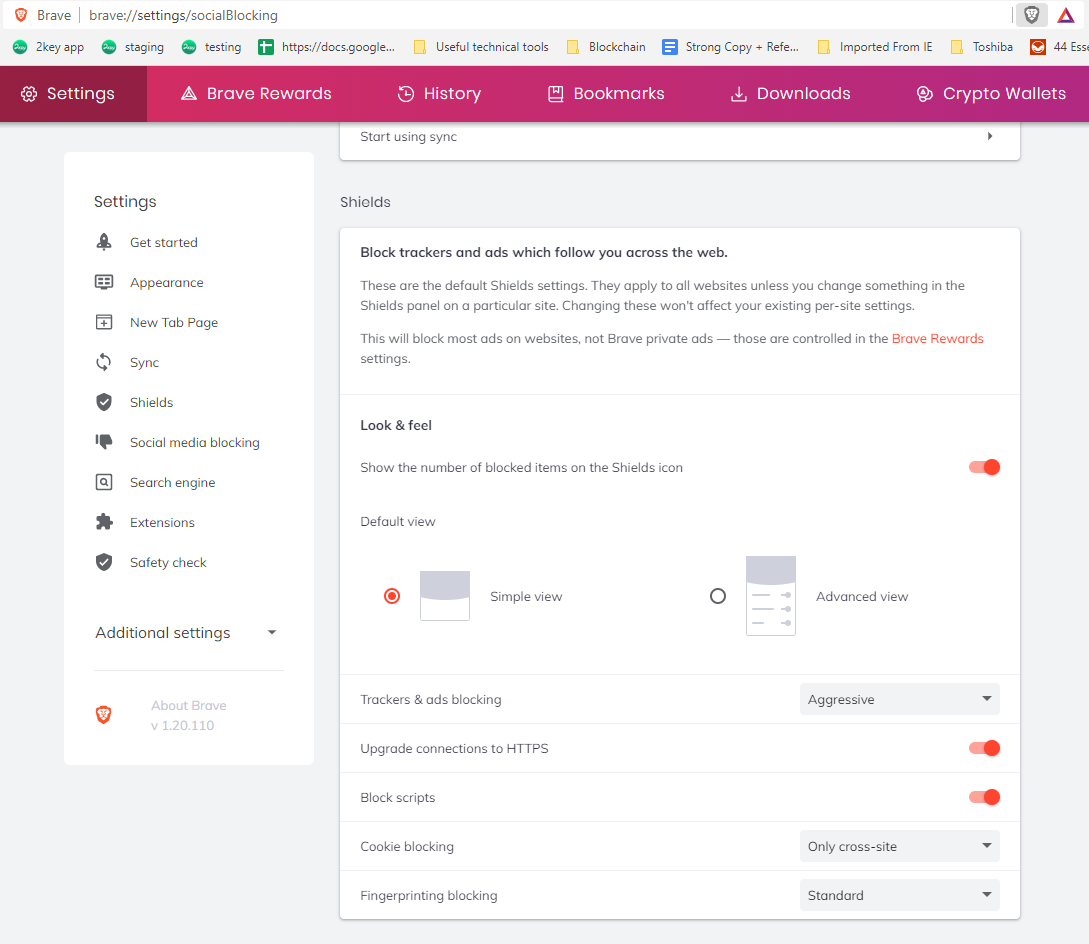
Task: Open Cookie blocking Only cross-site dropdown
Action: [899, 846]
